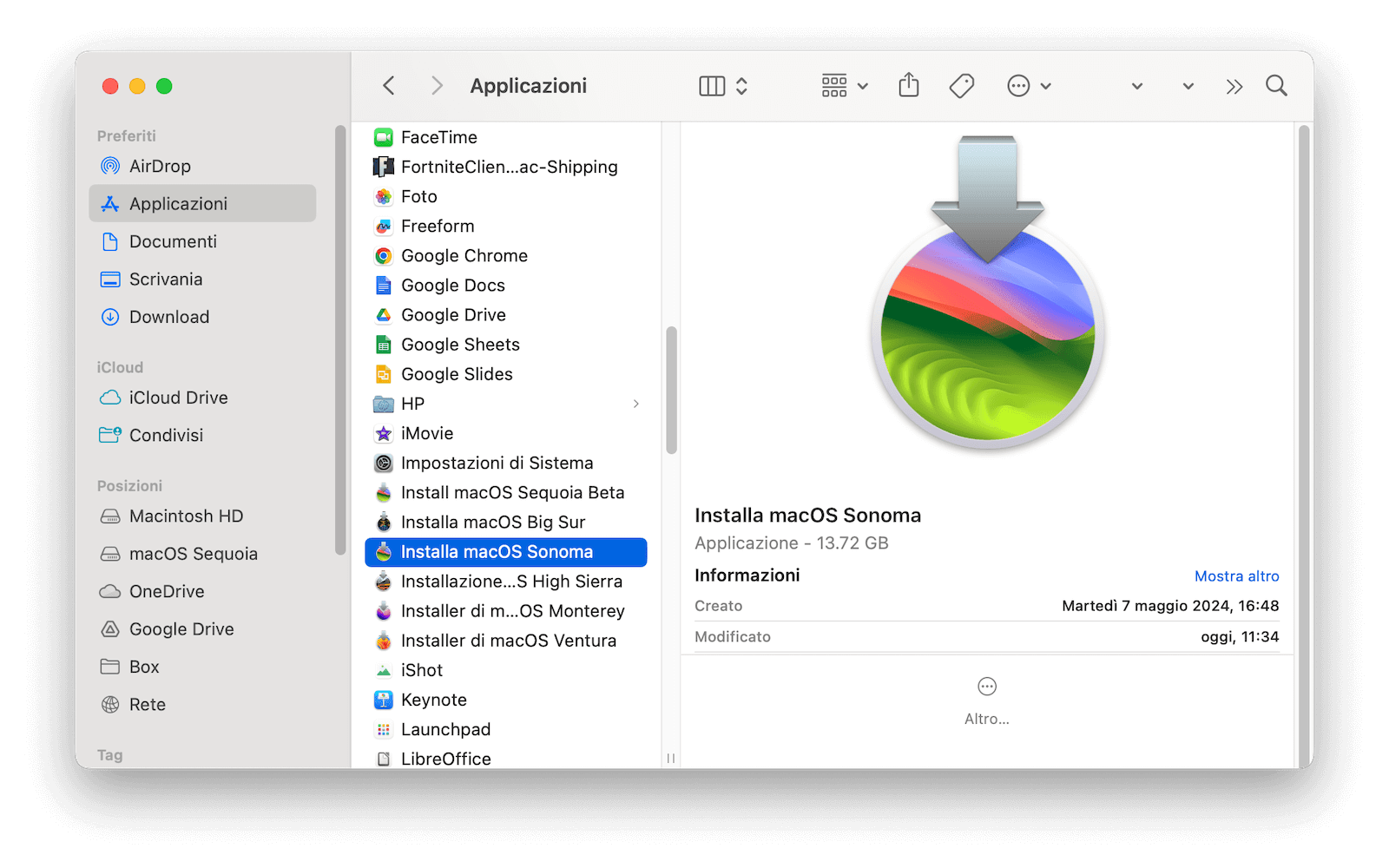Click the Tag icon in toolbar
1389x868 pixels.
click(961, 86)
